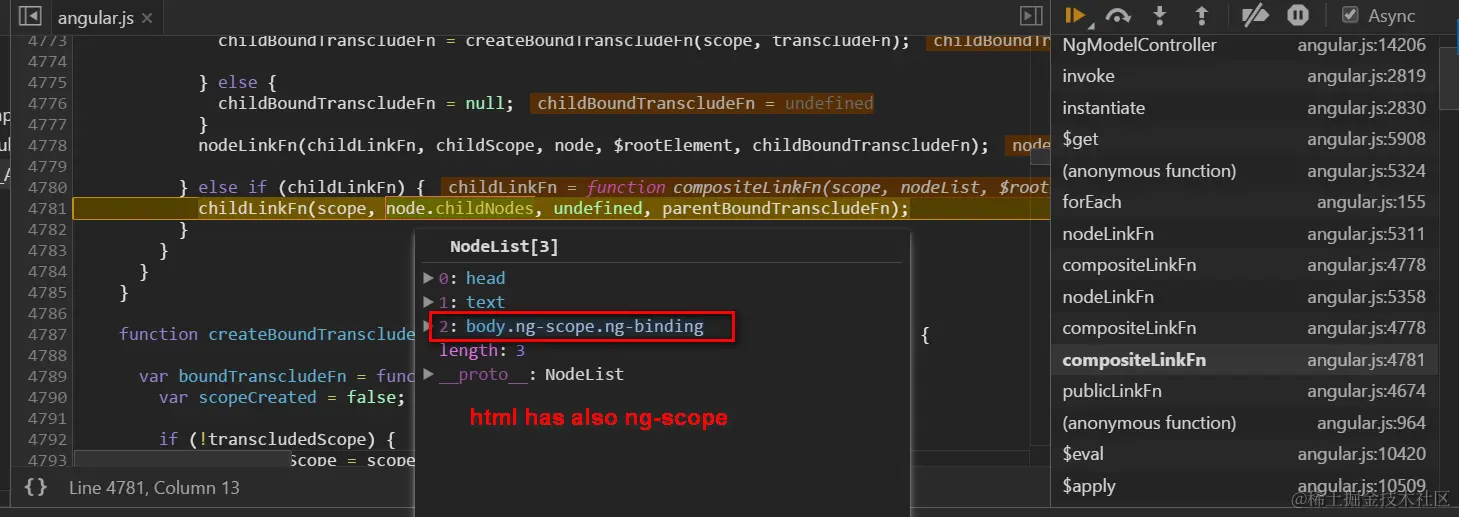Click 'function createBoundTransclude' on line 4787
1459x517 pixels.
267,334
